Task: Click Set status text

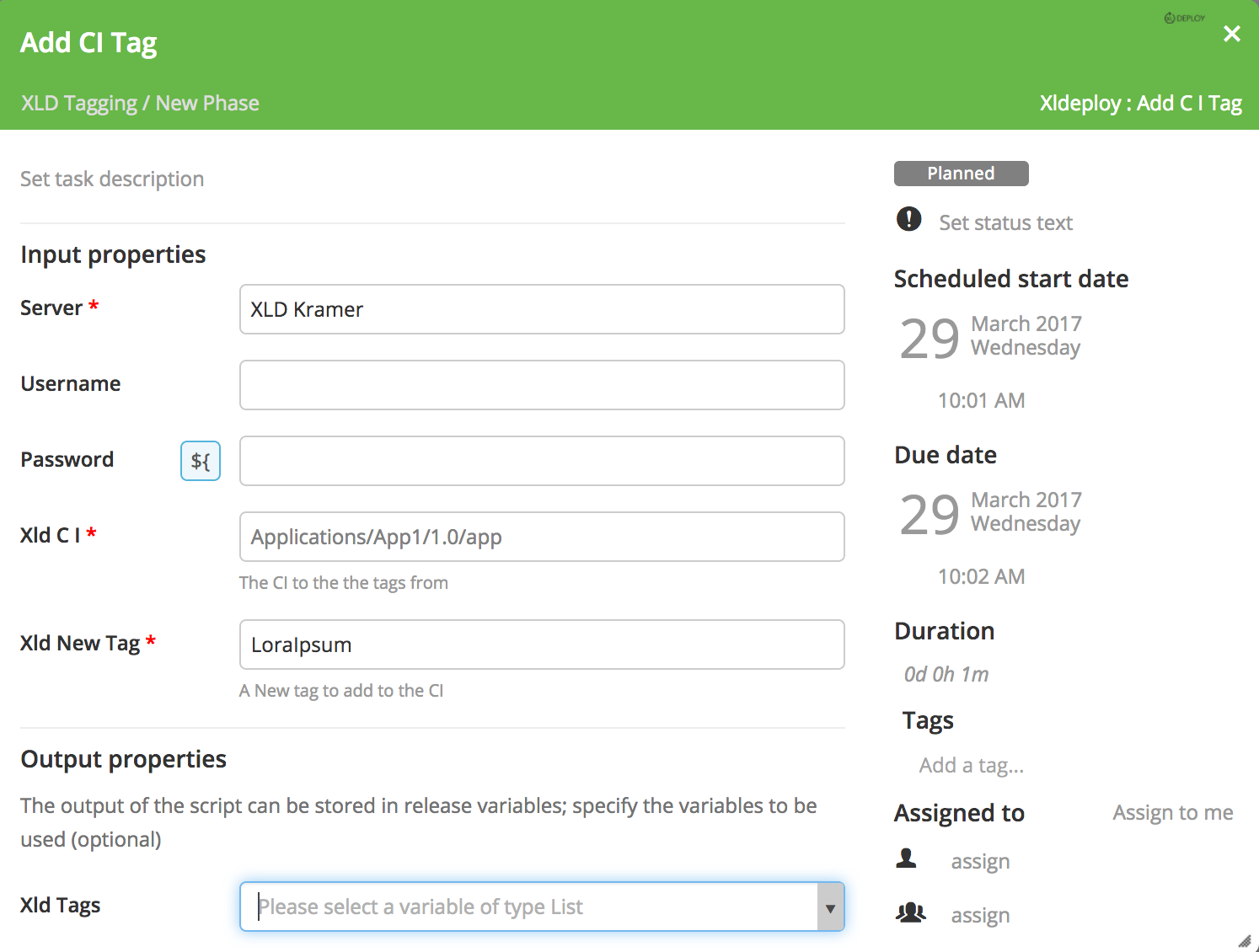Action: [x=1005, y=222]
